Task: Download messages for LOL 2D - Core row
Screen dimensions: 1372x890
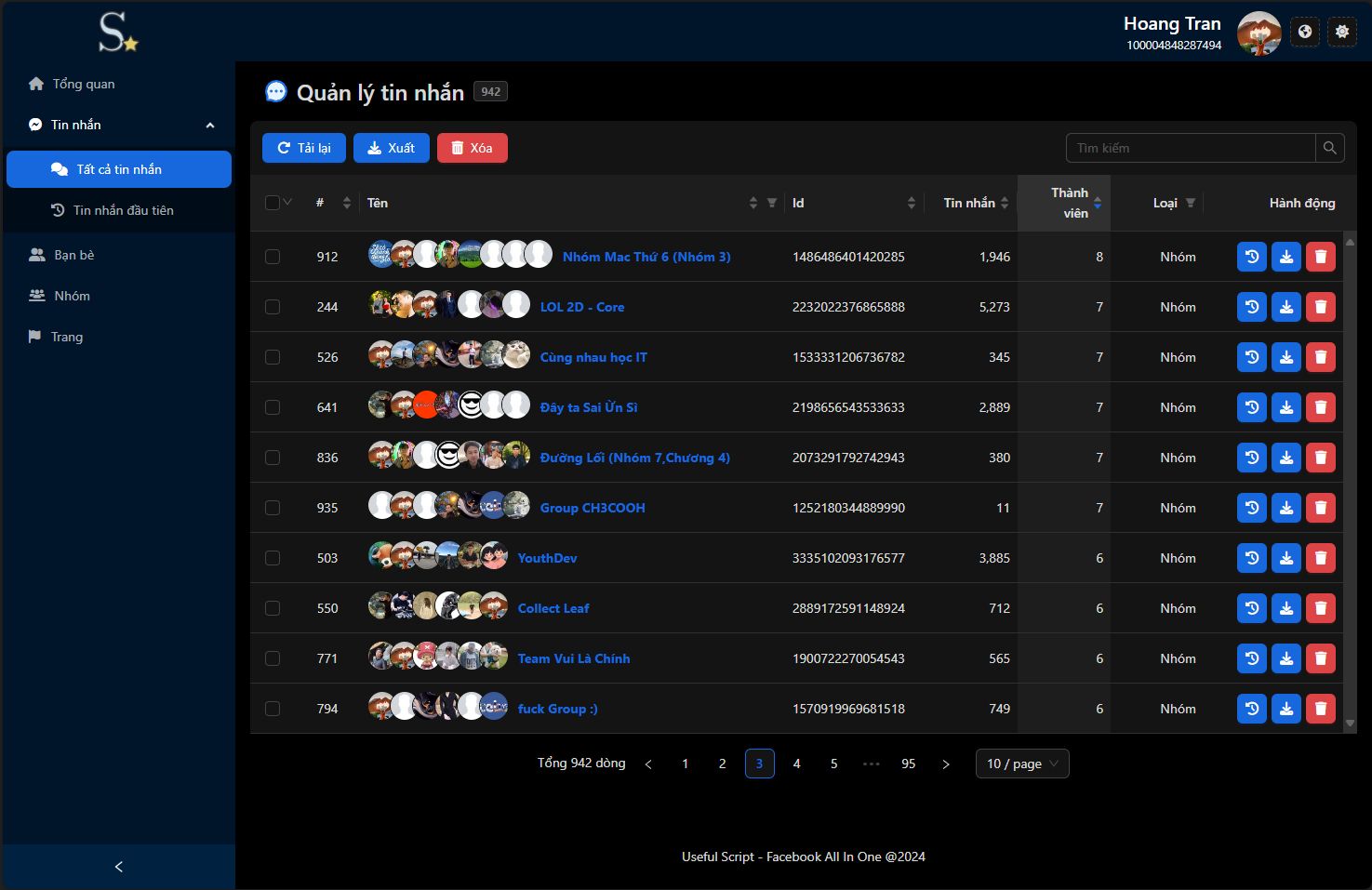Action: [1286, 307]
